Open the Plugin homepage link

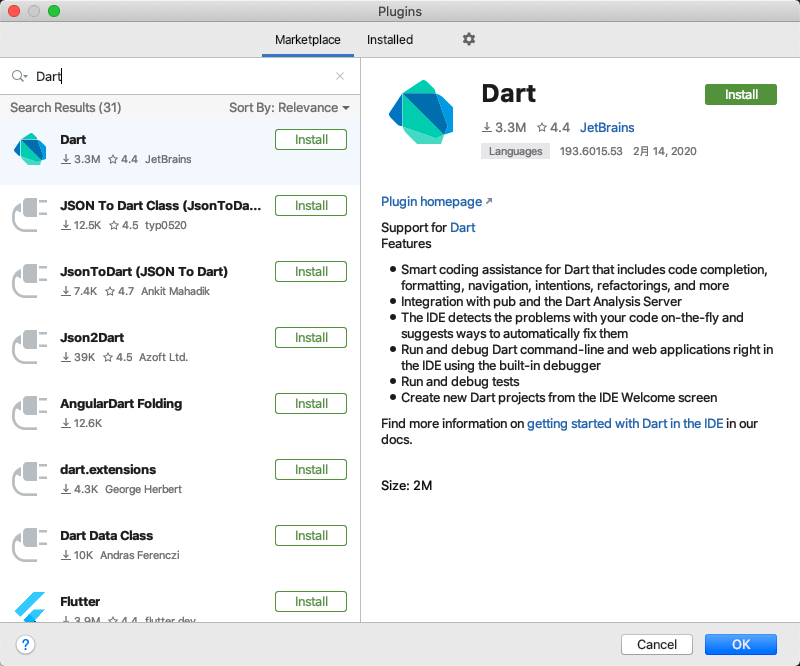click(437, 202)
